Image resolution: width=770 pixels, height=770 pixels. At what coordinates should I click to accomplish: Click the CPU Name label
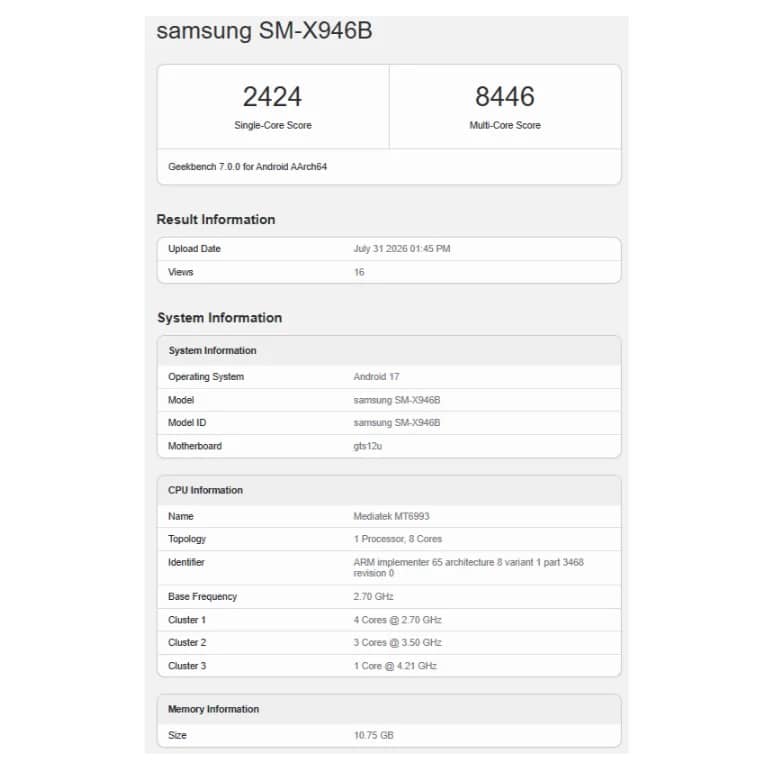pyautogui.click(x=181, y=516)
